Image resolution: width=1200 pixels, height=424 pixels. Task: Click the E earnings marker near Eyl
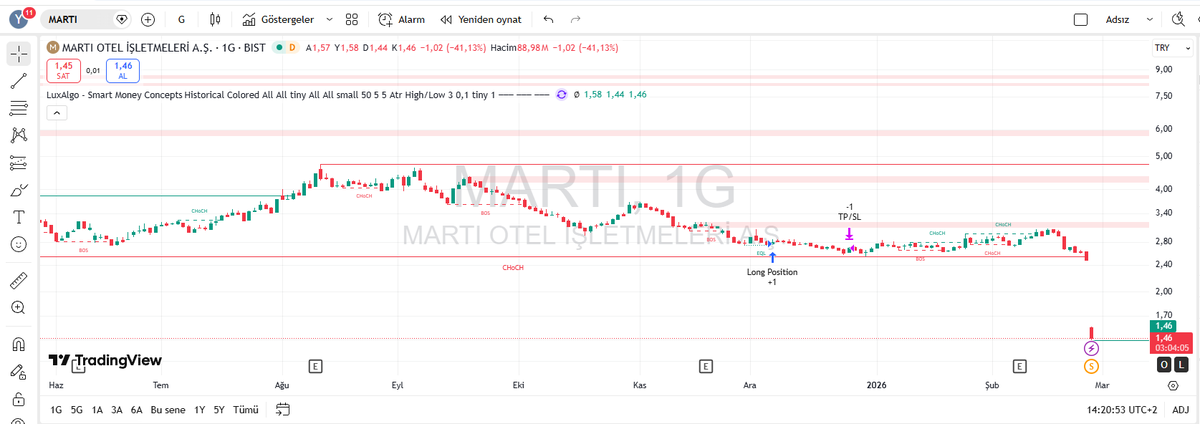(x=315, y=366)
